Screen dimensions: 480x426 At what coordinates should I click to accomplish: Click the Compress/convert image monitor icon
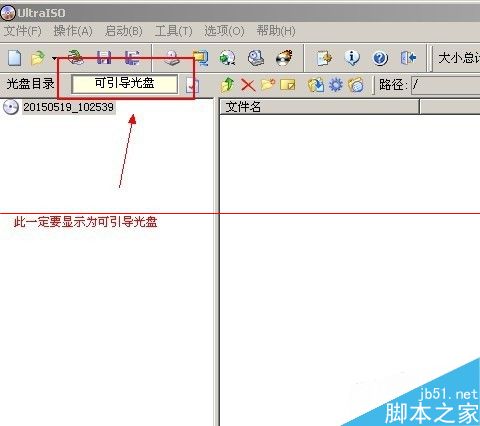pyautogui.click(x=201, y=58)
